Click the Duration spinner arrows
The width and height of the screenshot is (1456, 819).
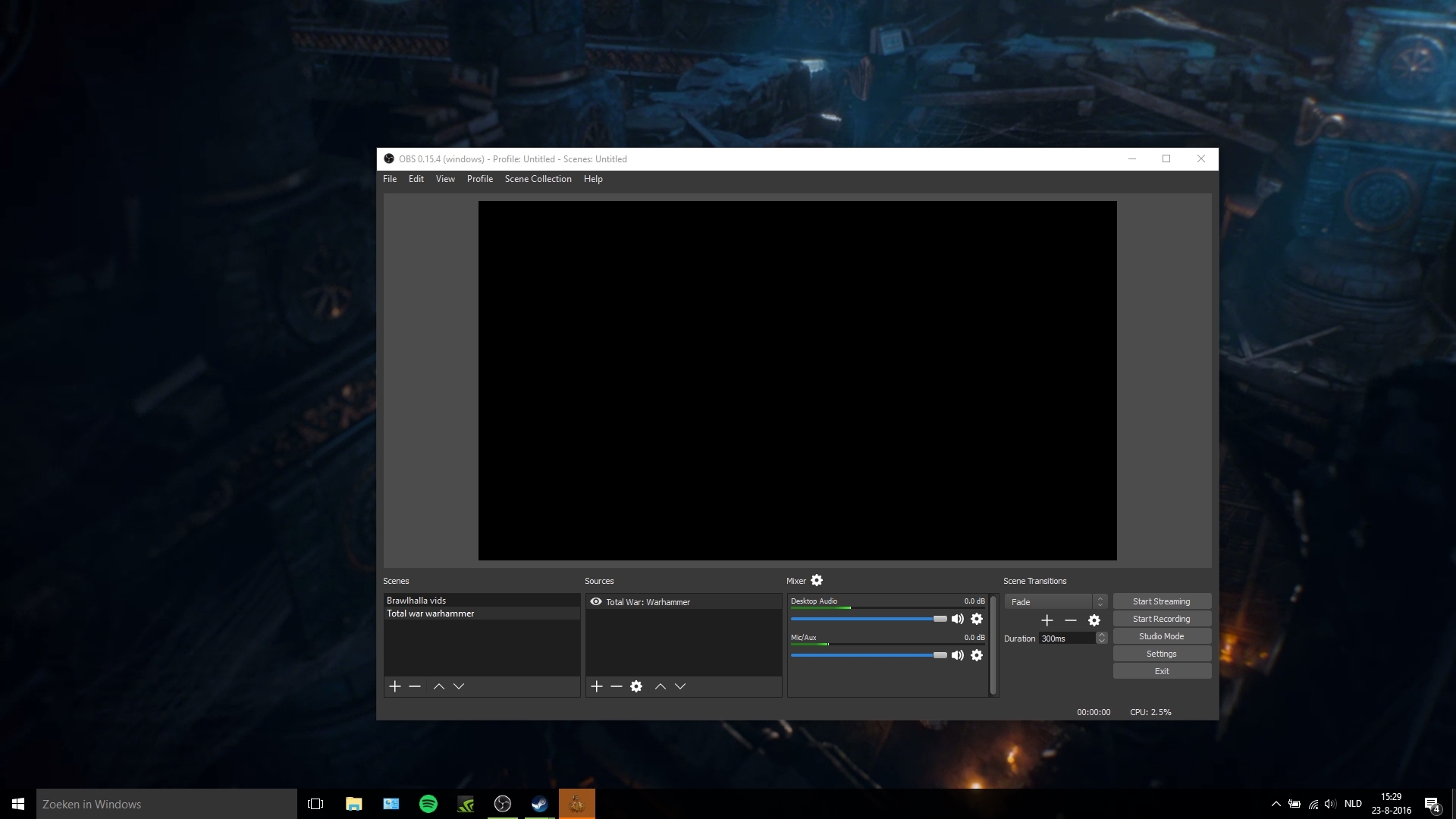1102,638
